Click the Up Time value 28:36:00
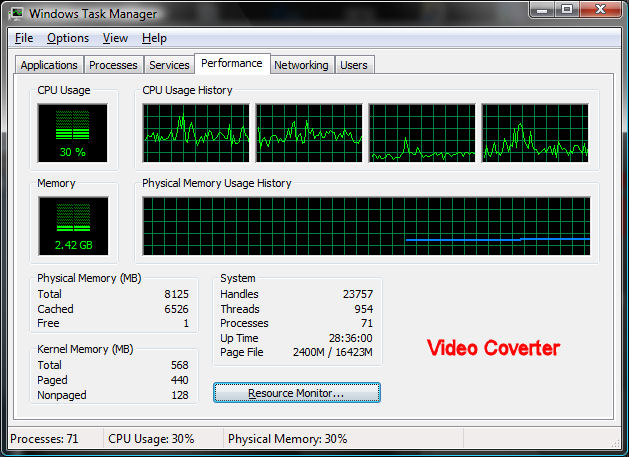 pos(351,338)
